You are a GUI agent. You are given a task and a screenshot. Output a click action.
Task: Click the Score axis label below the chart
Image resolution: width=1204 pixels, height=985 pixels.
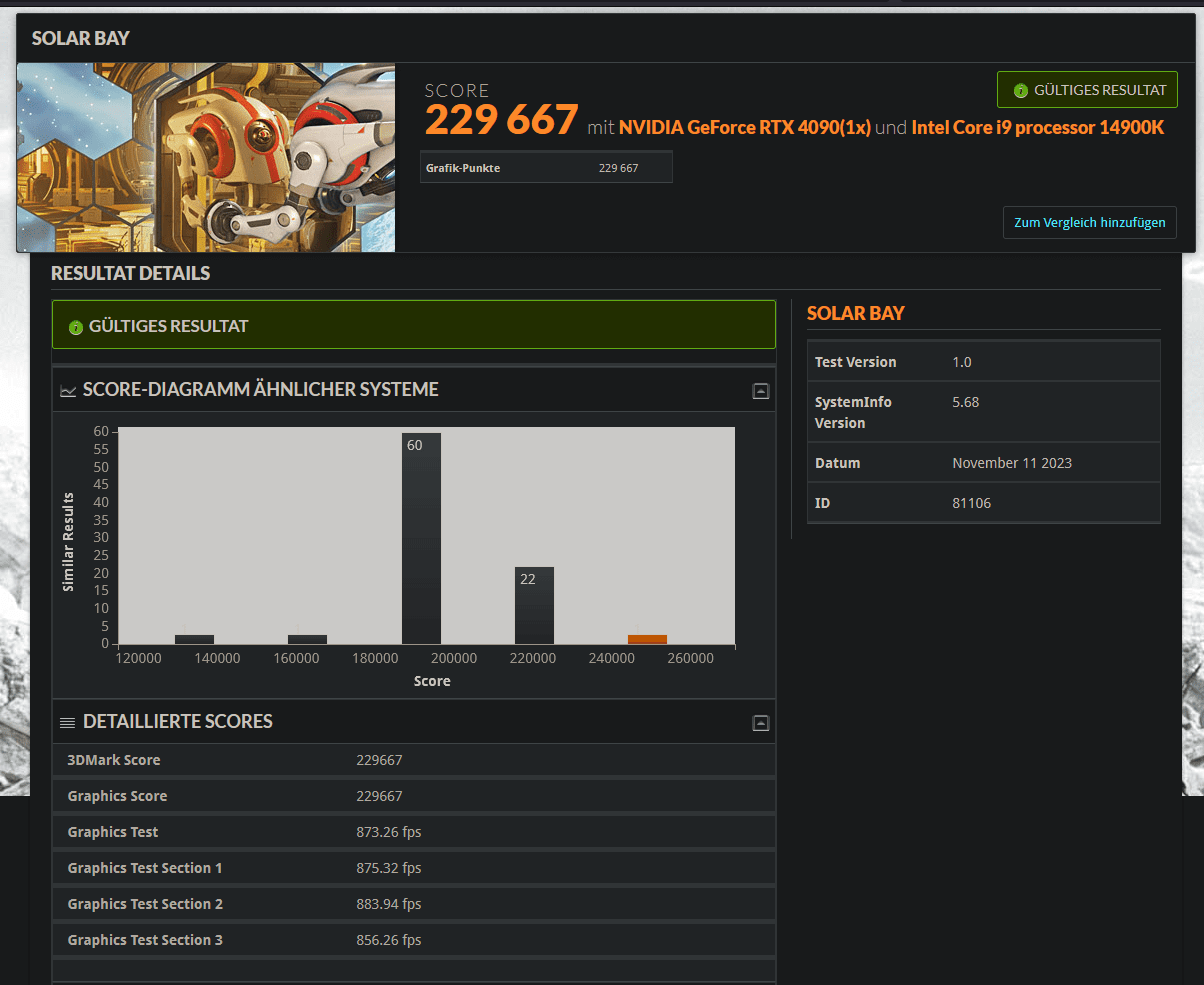[x=432, y=681]
